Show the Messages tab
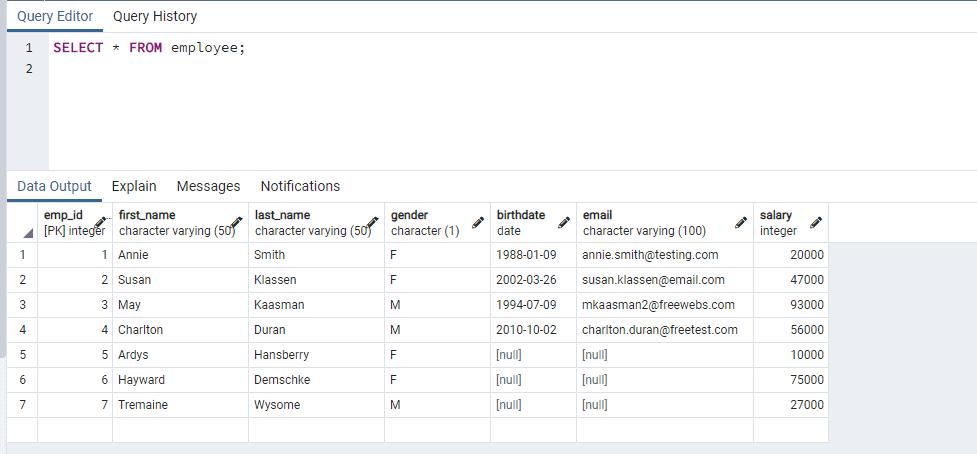 tap(208, 186)
